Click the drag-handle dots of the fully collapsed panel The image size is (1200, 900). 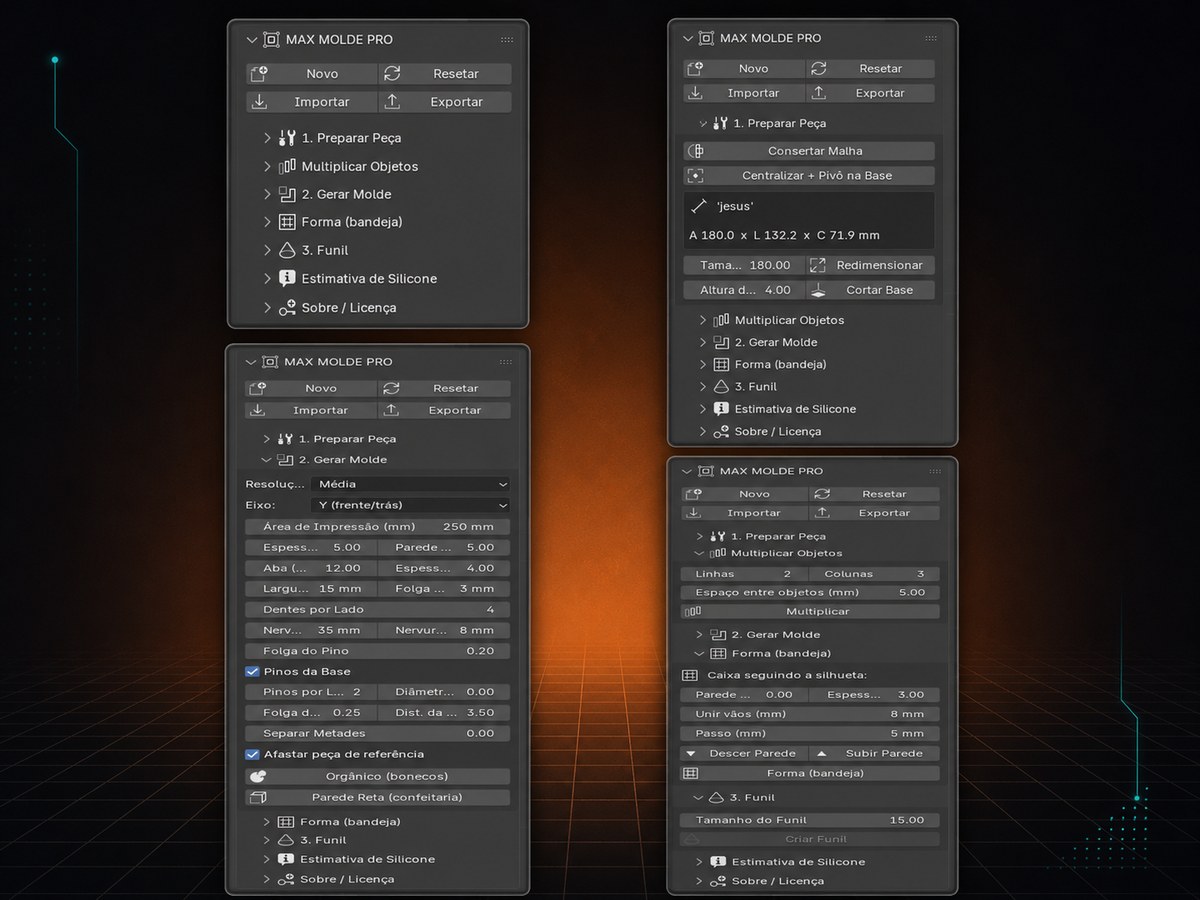(507, 40)
